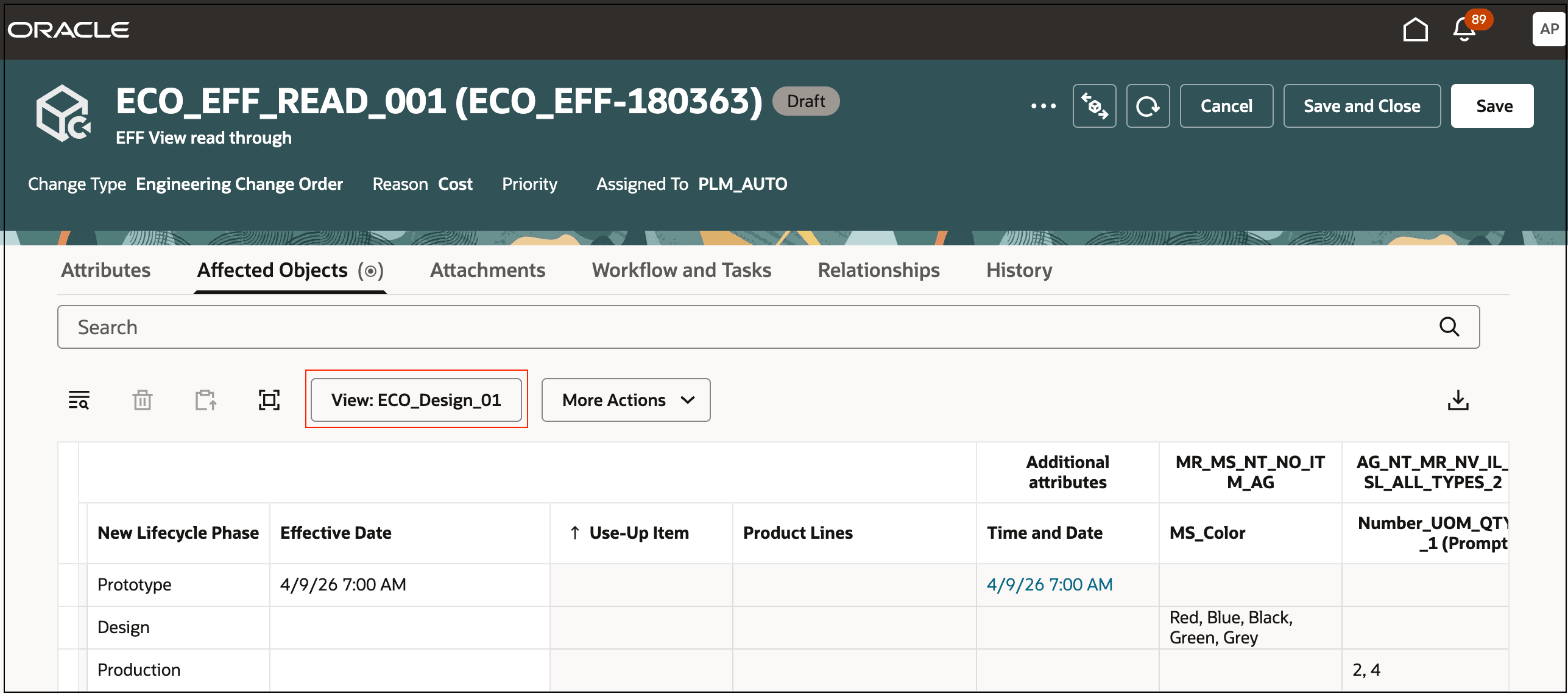Open the View: ECO_Design_01 selector
The image size is (1568, 694).
[416, 400]
